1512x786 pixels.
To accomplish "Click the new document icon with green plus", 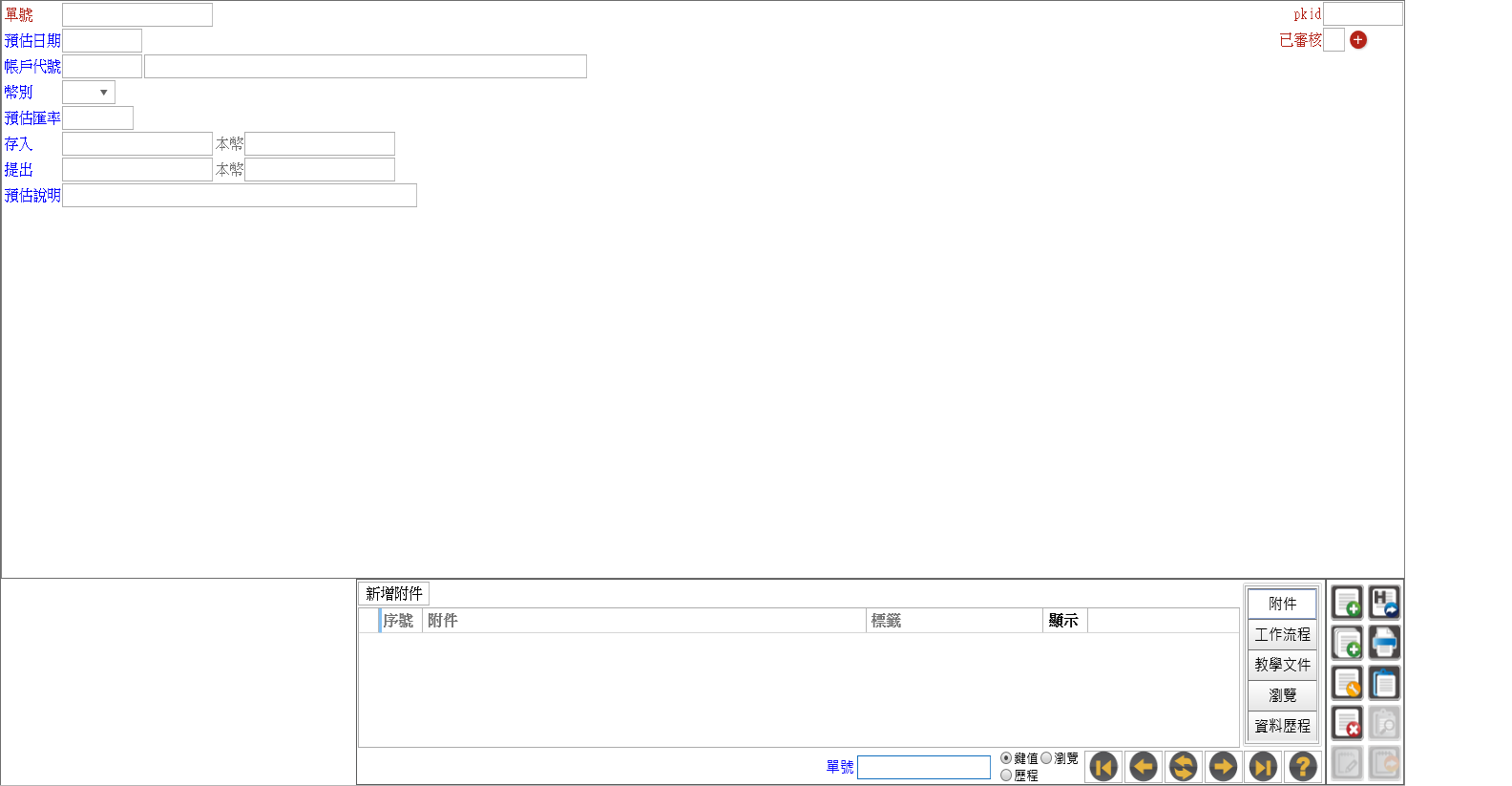I will pyautogui.click(x=1347, y=603).
